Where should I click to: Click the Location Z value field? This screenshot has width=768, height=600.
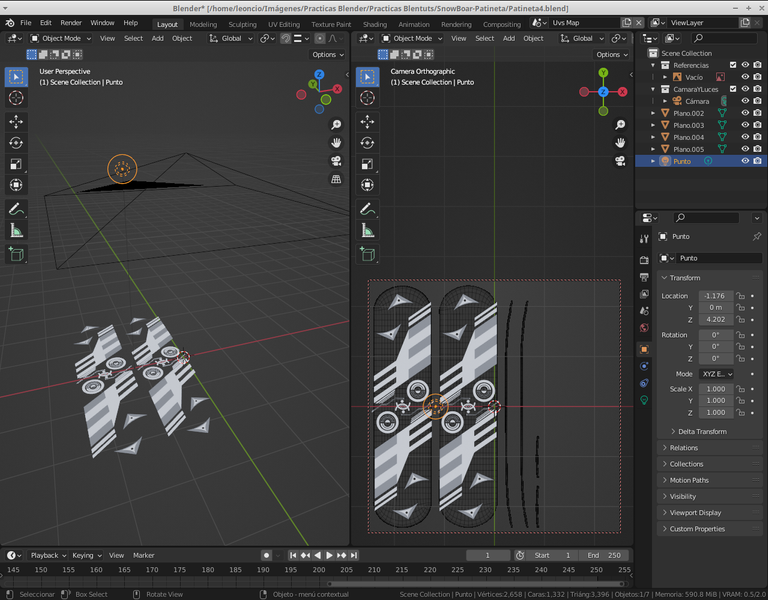point(715,319)
